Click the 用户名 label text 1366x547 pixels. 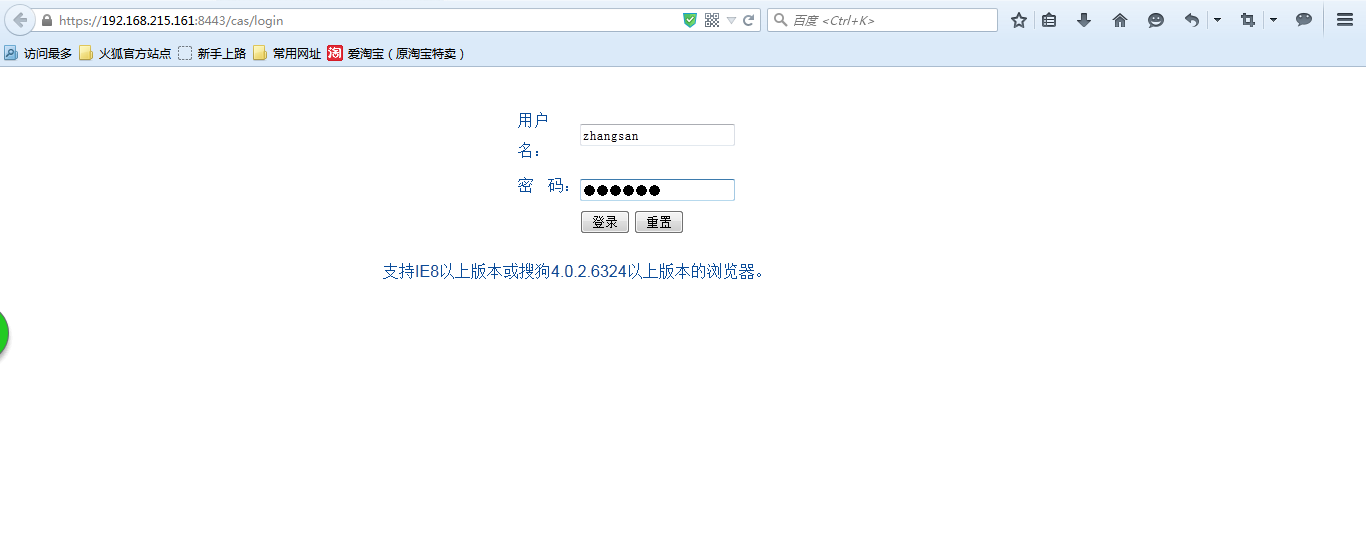point(533,136)
